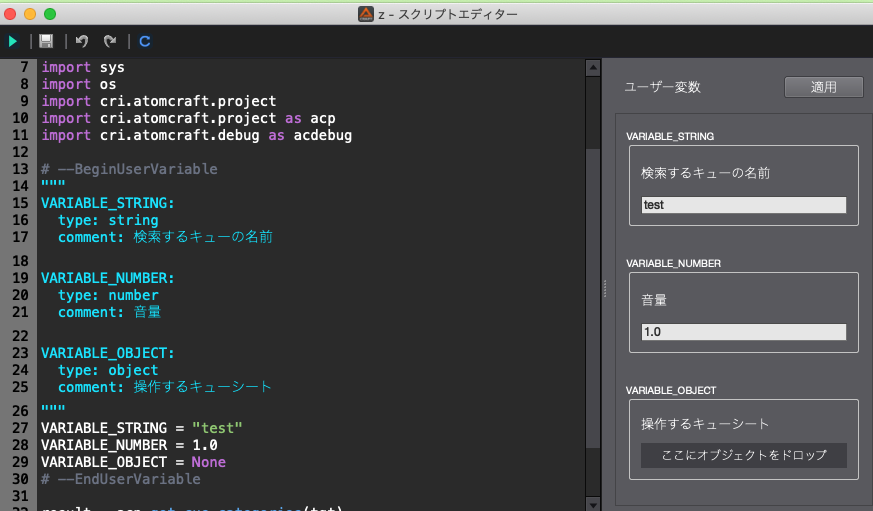Click line "import cri.atomcraft.project as acp"

(188, 119)
